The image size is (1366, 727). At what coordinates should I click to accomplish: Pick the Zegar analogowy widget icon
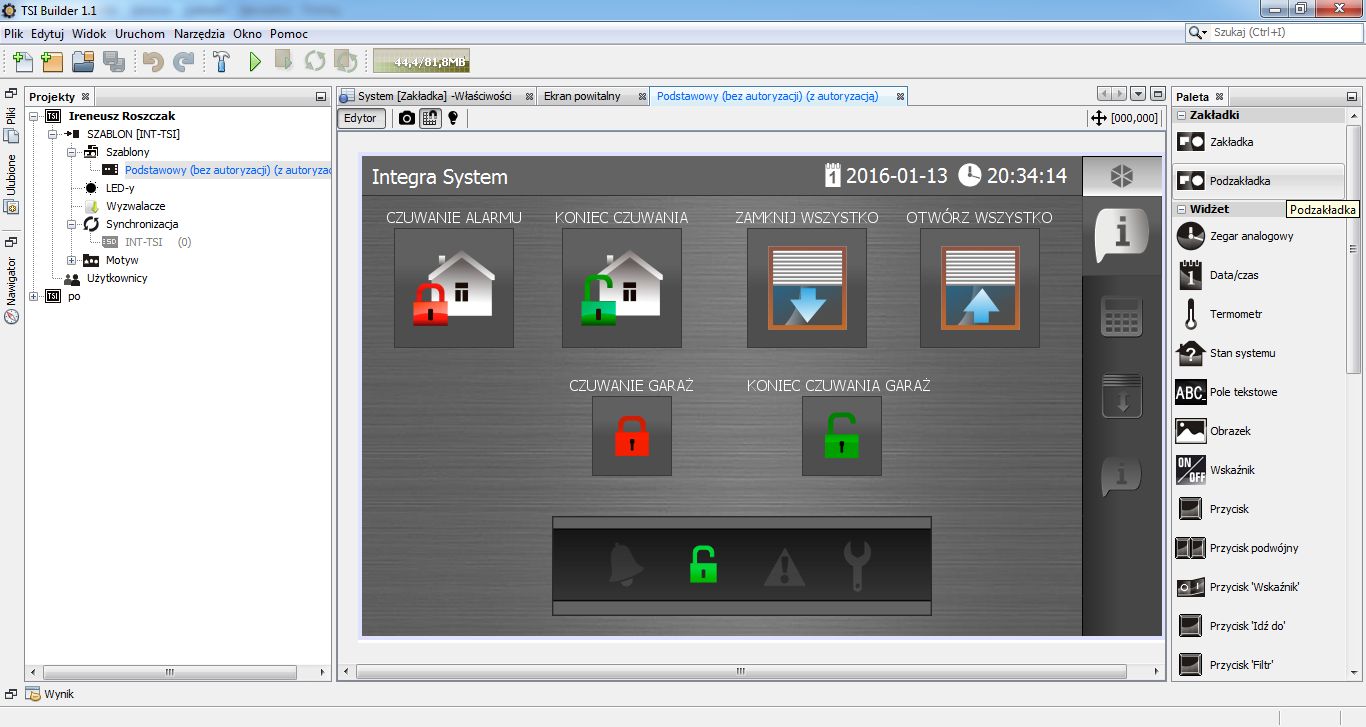(1190, 236)
